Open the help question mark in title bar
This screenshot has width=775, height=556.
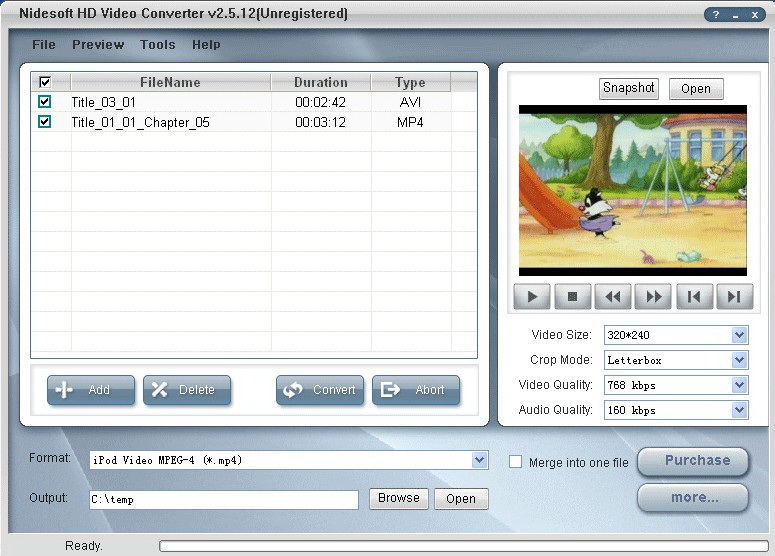(x=716, y=14)
